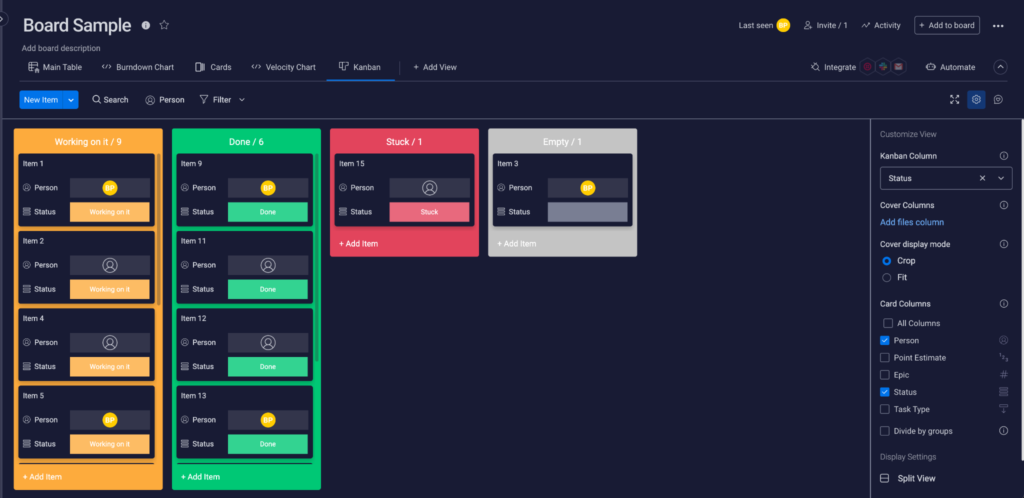Open the Velocity Chart tab

click(x=283, y=67)
